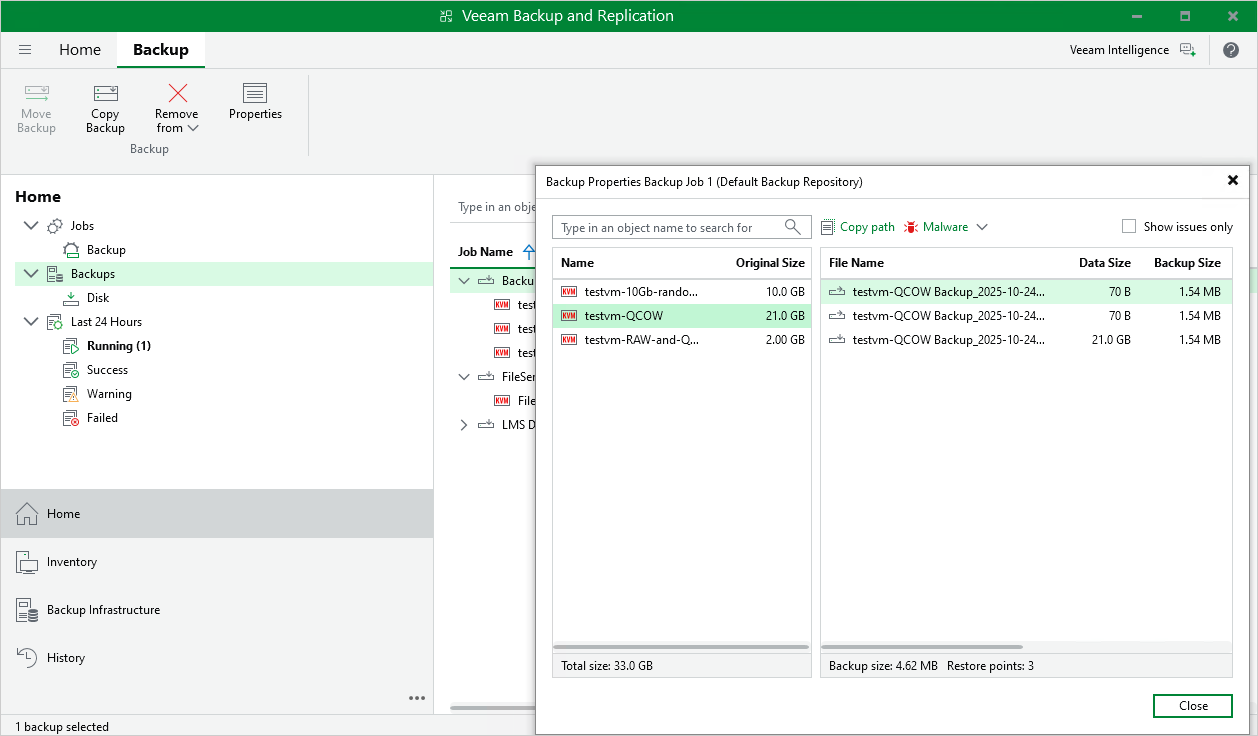1258x736 pixels.
Task: Click the History clock icon
Action: 27,658
